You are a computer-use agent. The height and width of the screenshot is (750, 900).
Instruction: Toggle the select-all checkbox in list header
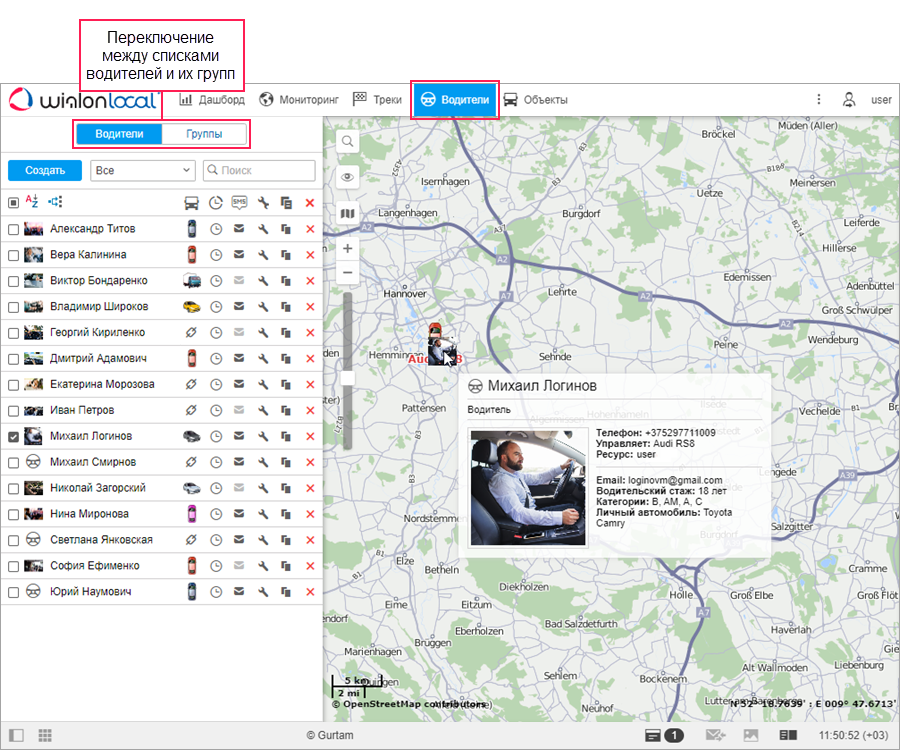(13, 203)
